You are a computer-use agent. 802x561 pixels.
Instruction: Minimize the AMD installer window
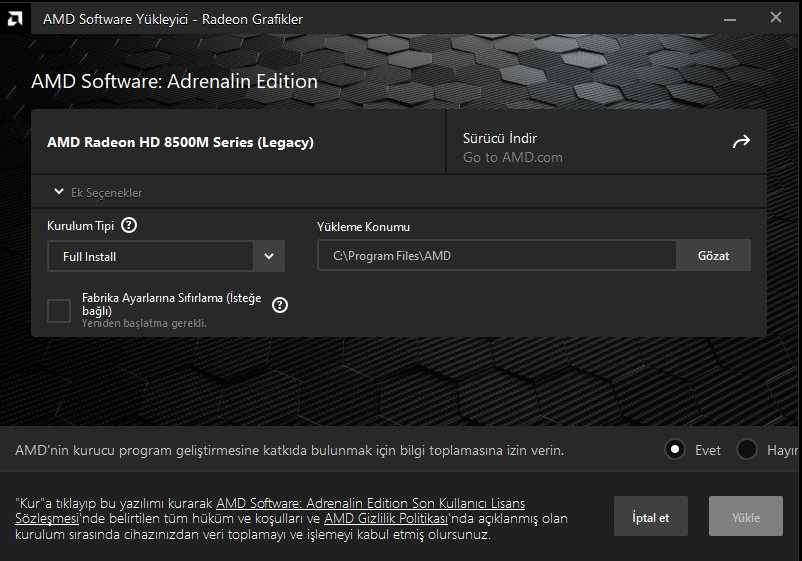(730, 19)
